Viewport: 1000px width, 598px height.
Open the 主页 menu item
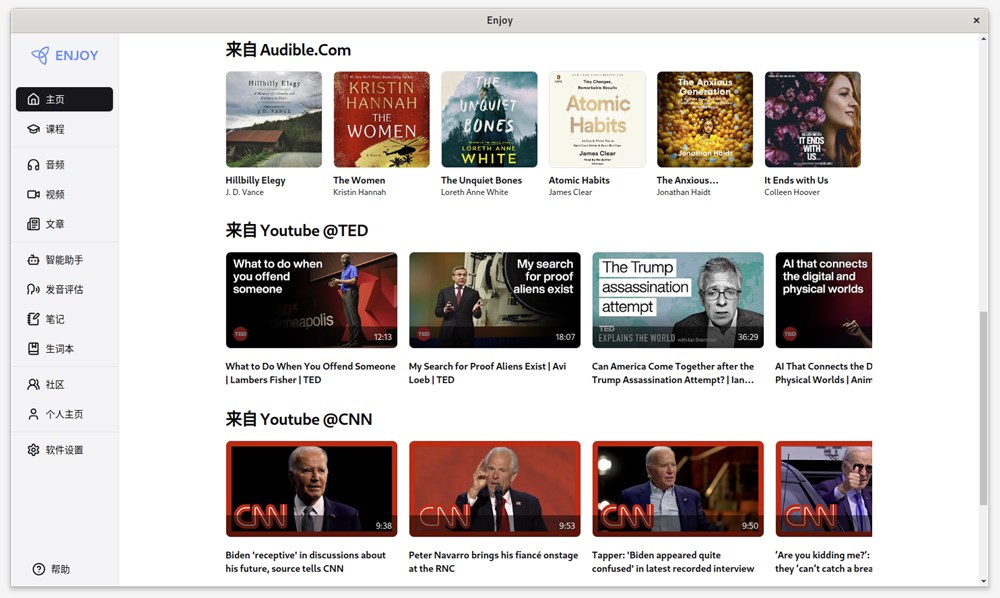pyautogui.click(x=64, y=99)
